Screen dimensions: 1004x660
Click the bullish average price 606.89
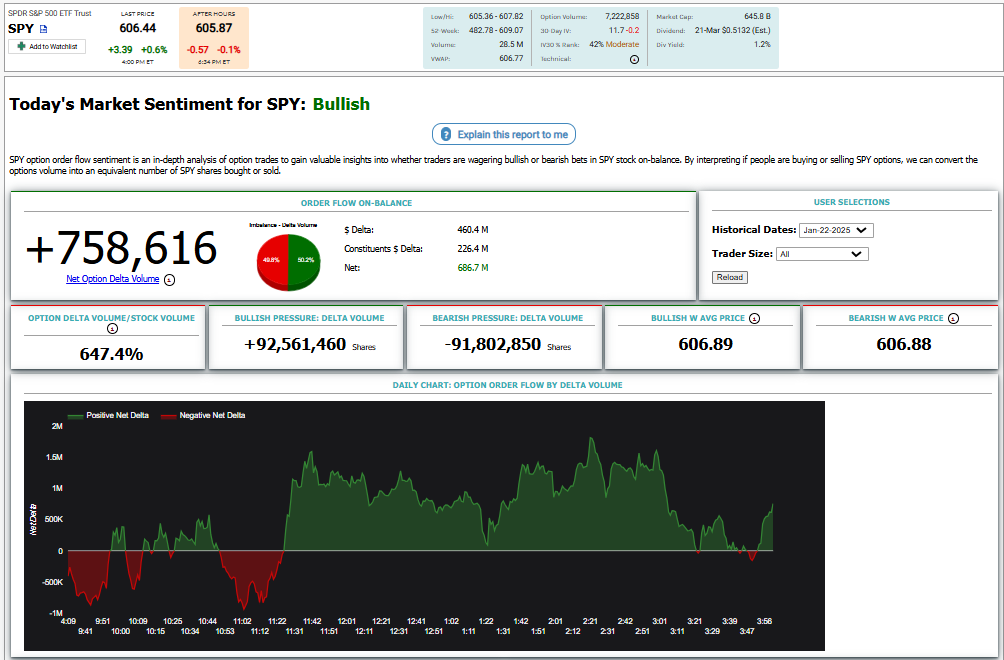(706, 344)
